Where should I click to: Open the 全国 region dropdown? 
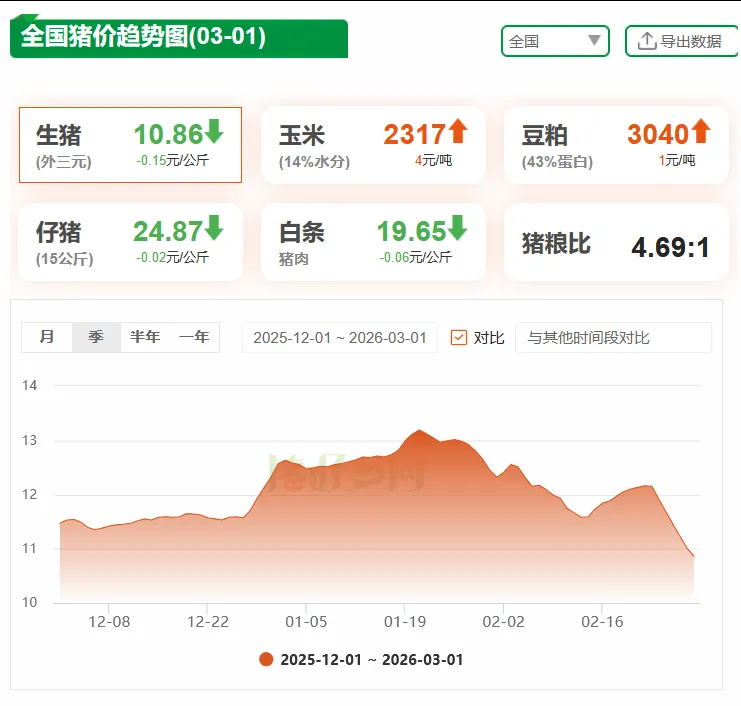(555, 41)
